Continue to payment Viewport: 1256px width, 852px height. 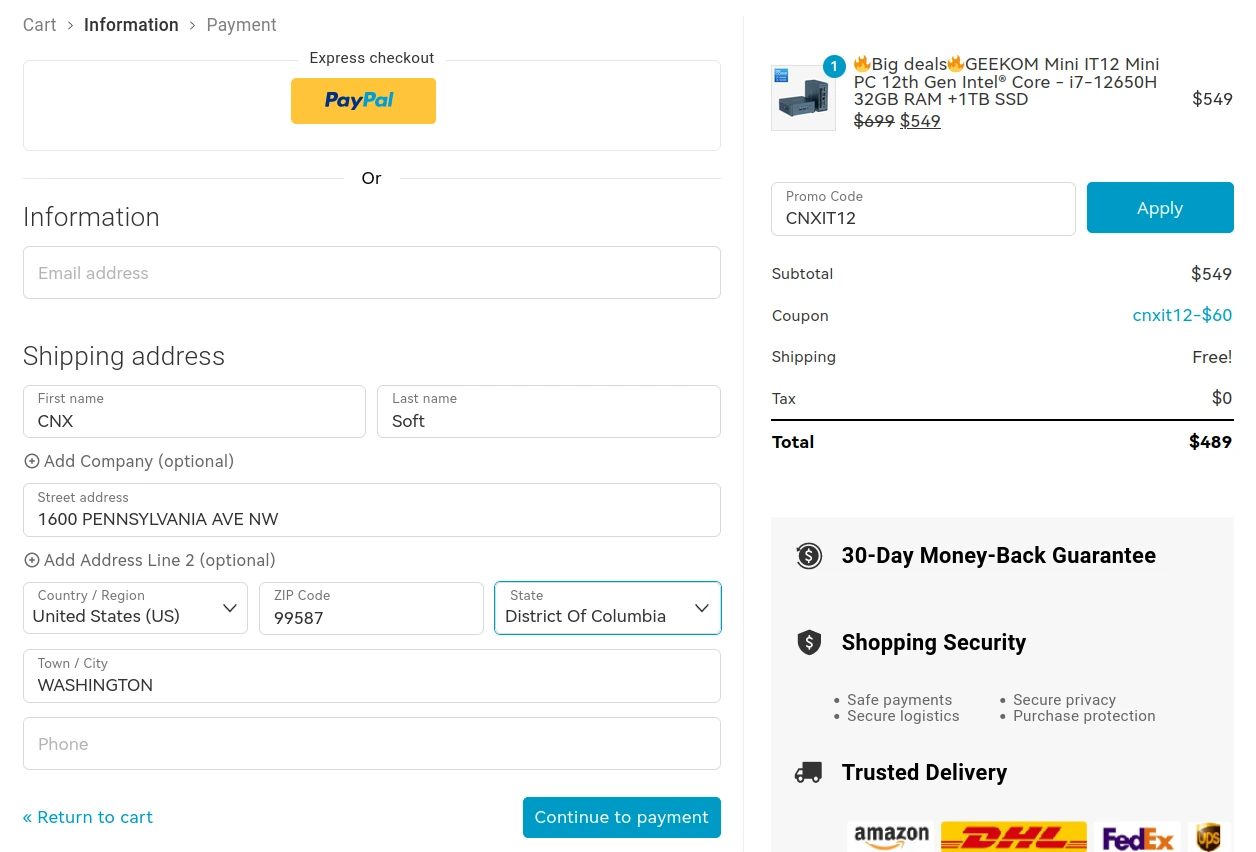tap(622, 817)
